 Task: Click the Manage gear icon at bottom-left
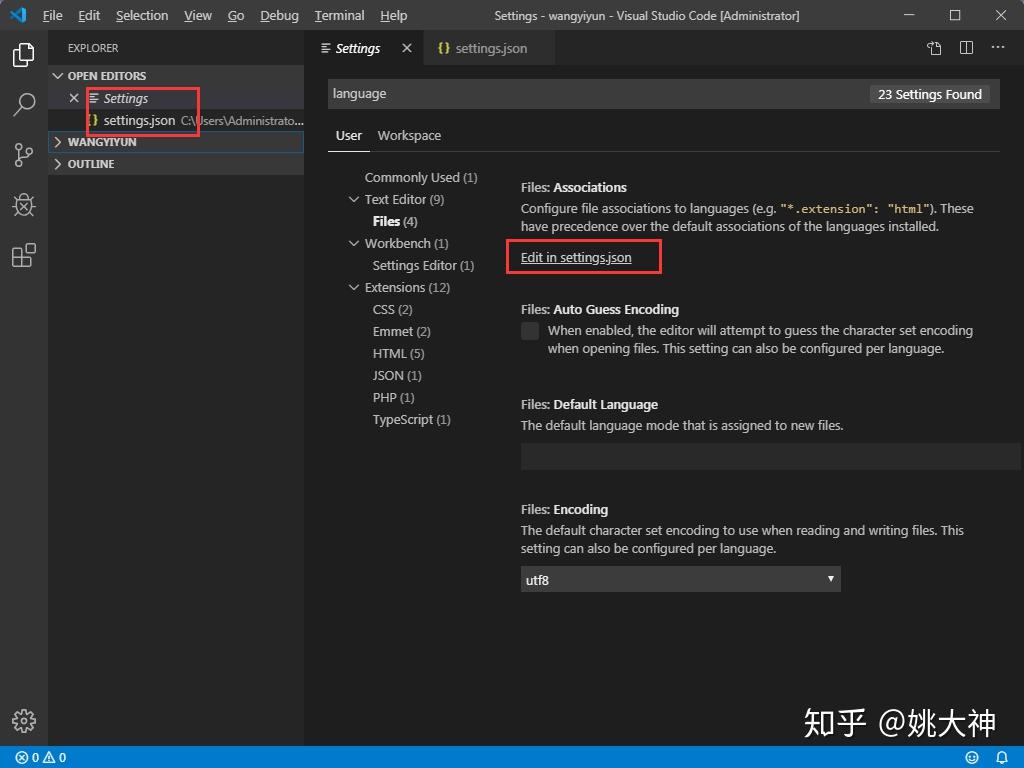pos(24,721)
